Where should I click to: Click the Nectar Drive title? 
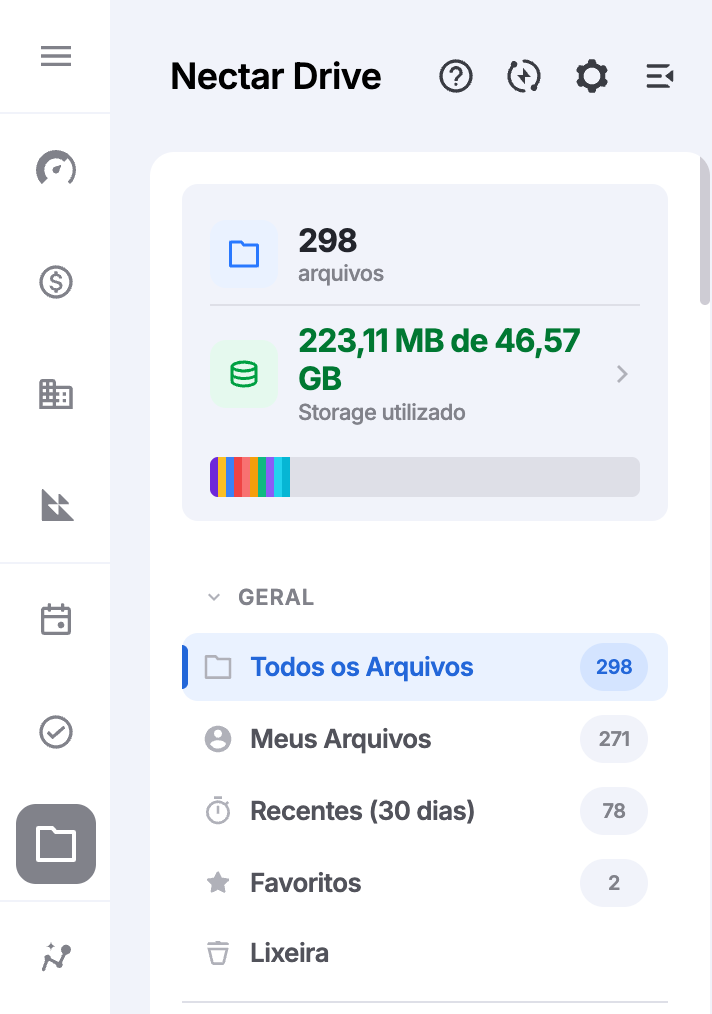tap(276, 76)
